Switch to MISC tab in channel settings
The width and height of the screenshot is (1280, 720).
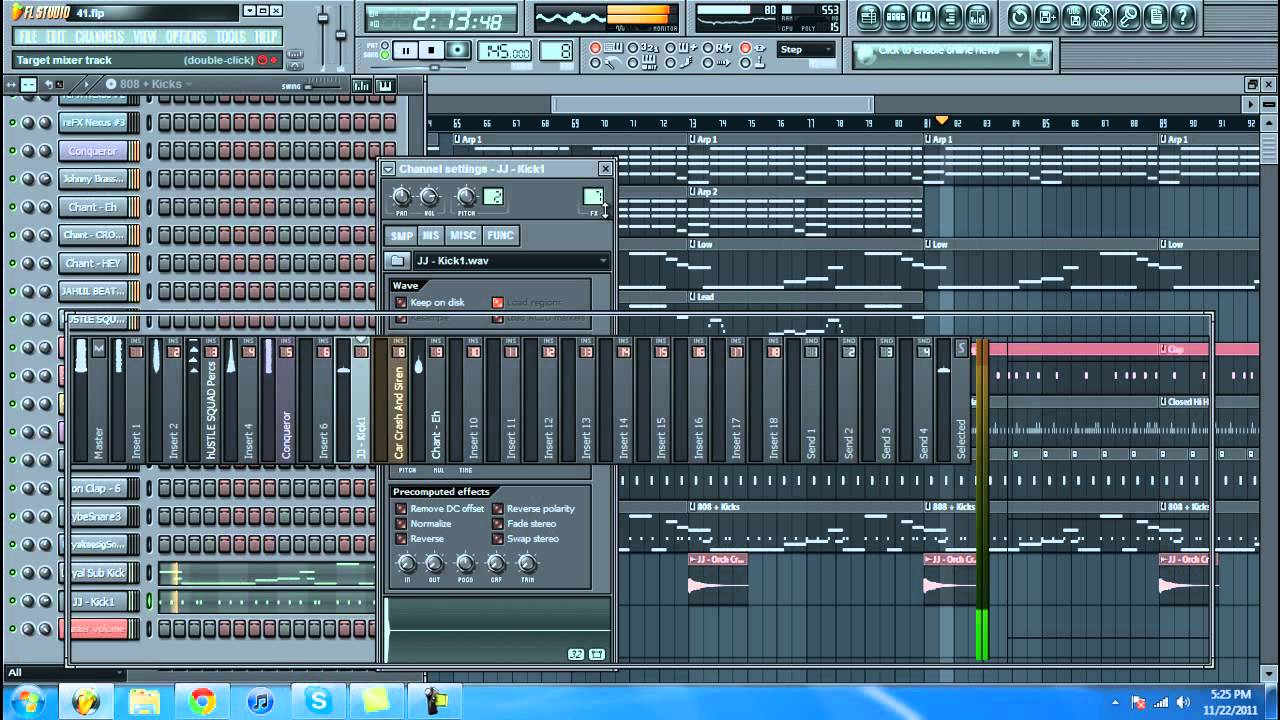463,236
